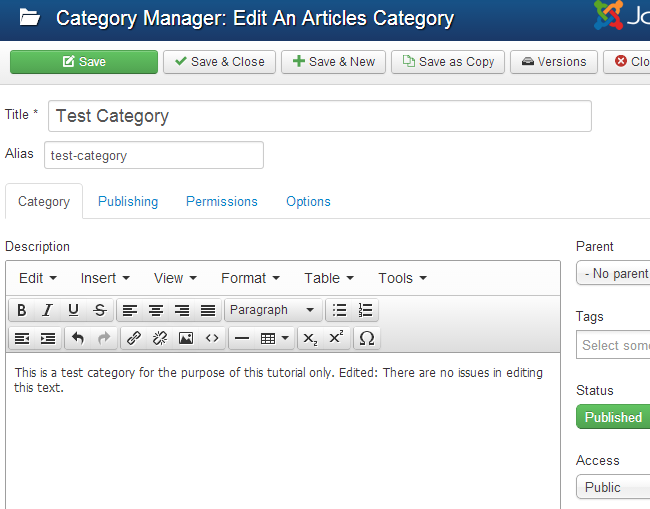Click the Insert/edit link icon
The width and height of the screenshot is (650, 509).
(133, 338)
